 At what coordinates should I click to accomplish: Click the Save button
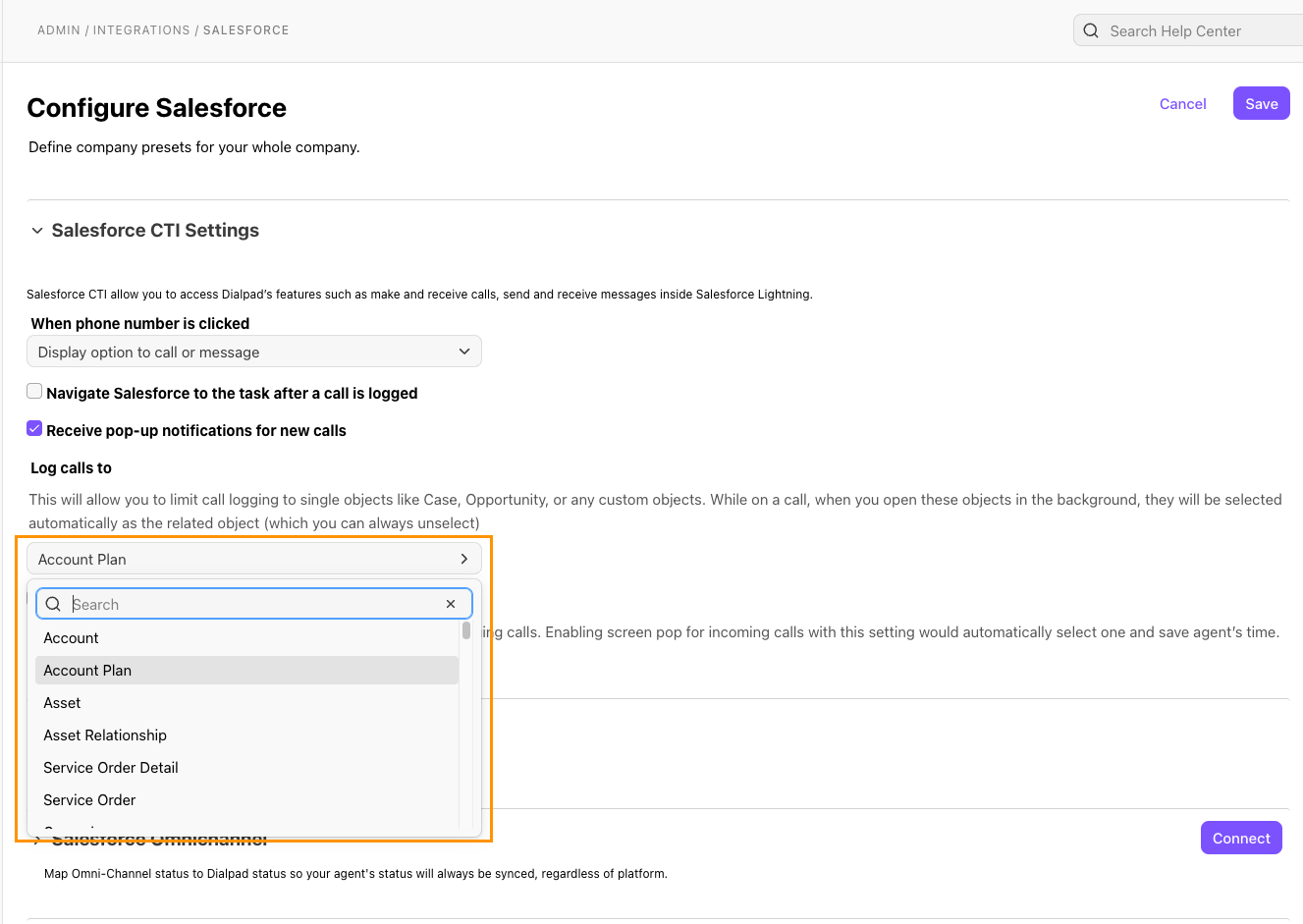point(1262,103)
